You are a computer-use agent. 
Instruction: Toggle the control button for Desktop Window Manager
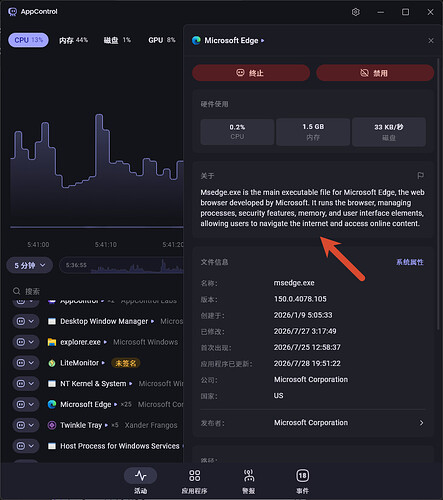click(x=21, y=321)
